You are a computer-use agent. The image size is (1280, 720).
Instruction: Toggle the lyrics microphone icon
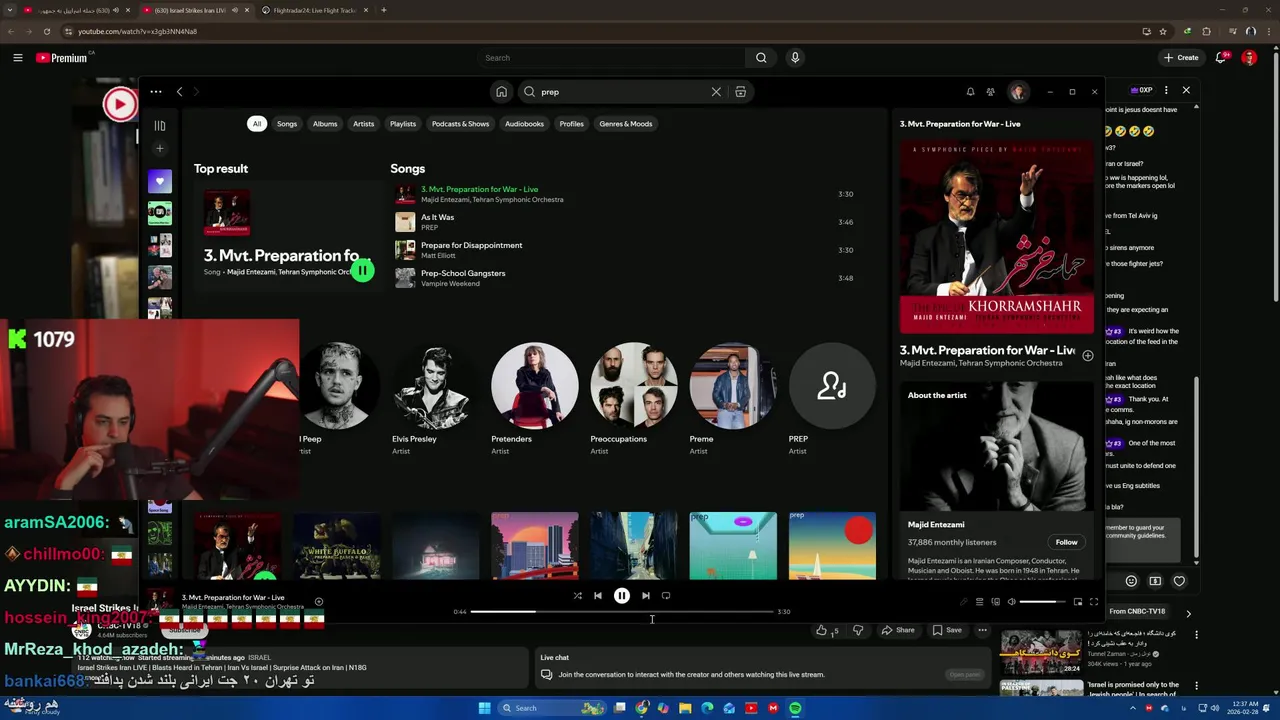(x=964, y=602)
